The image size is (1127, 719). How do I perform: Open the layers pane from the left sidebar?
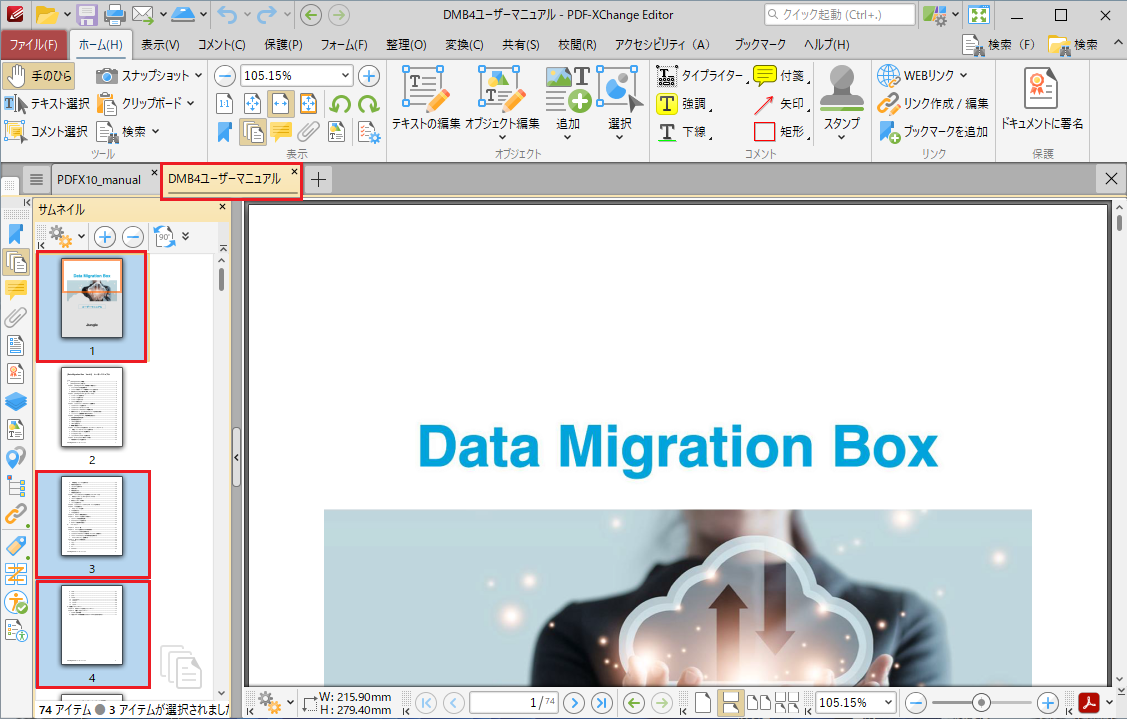16,401
